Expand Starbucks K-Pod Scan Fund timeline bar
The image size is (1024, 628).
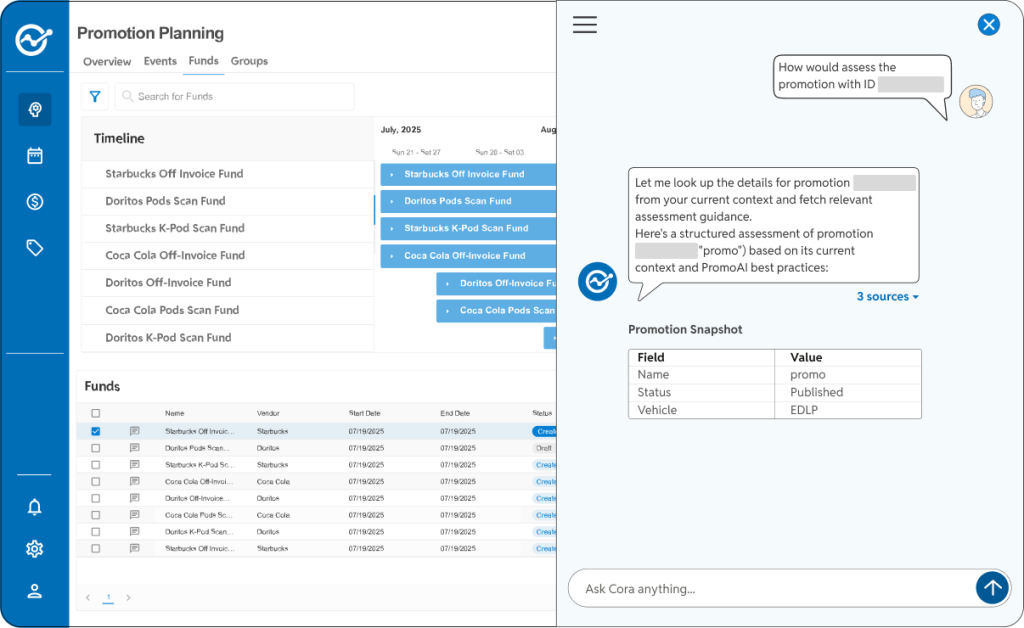pyautogui.click(x=392, y=228)
